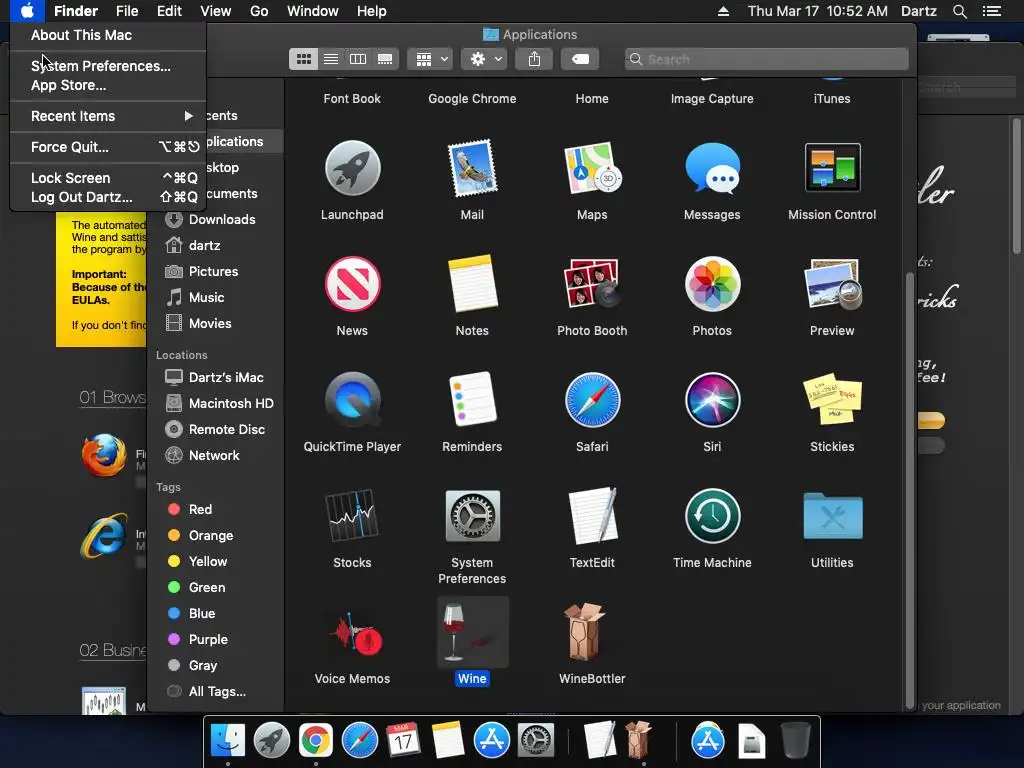
Task: Open the Reminders app icon
Action: pyautogui.click(x=472, y=400)
